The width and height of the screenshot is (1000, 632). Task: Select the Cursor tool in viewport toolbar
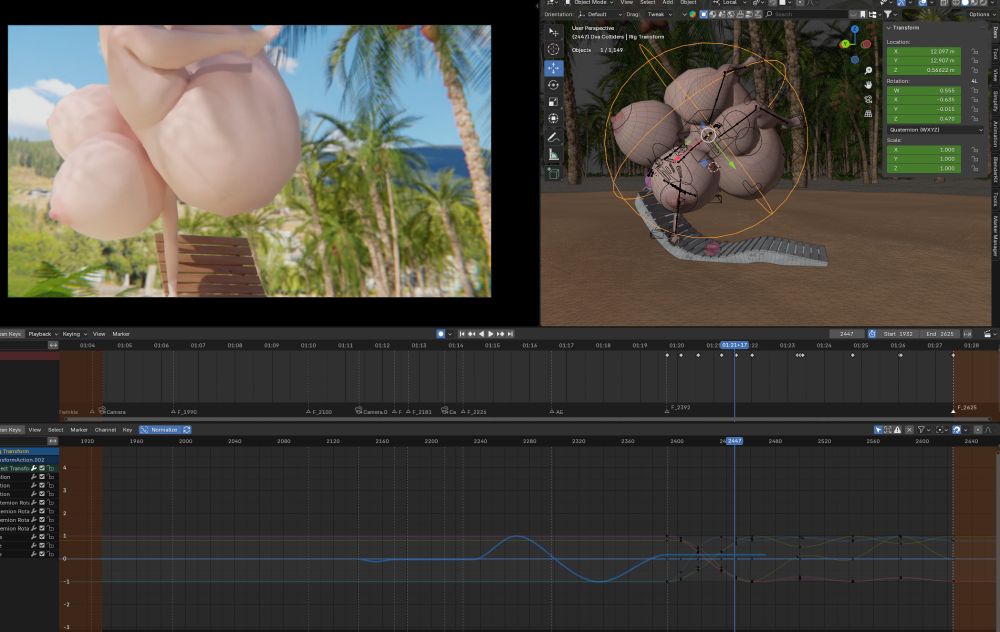click(x=554, y=49)
